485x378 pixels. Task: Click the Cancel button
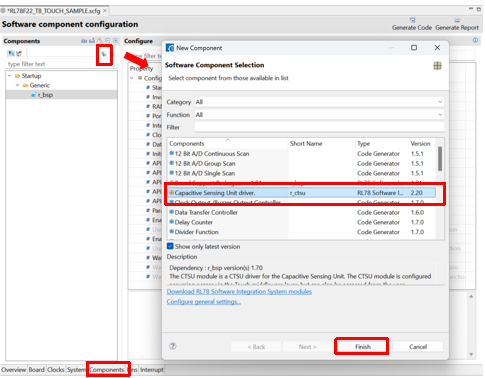418,347
